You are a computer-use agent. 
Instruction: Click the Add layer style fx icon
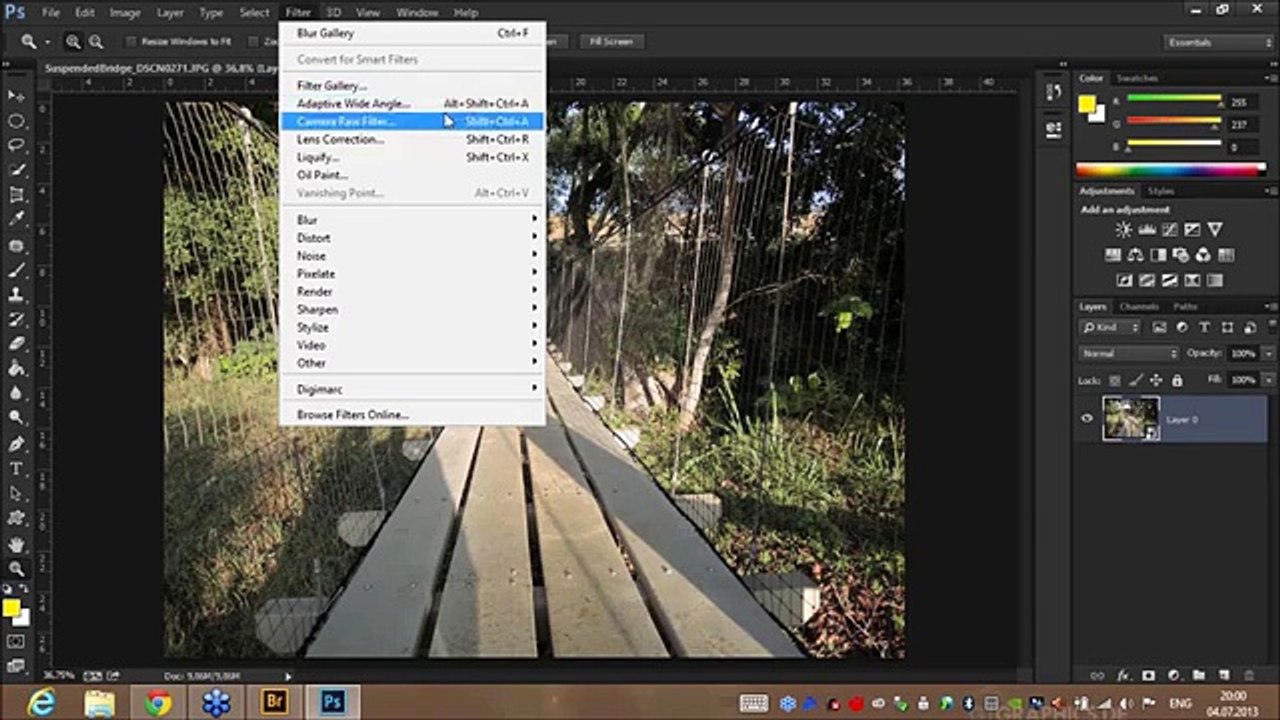(x=1123, y=676)
